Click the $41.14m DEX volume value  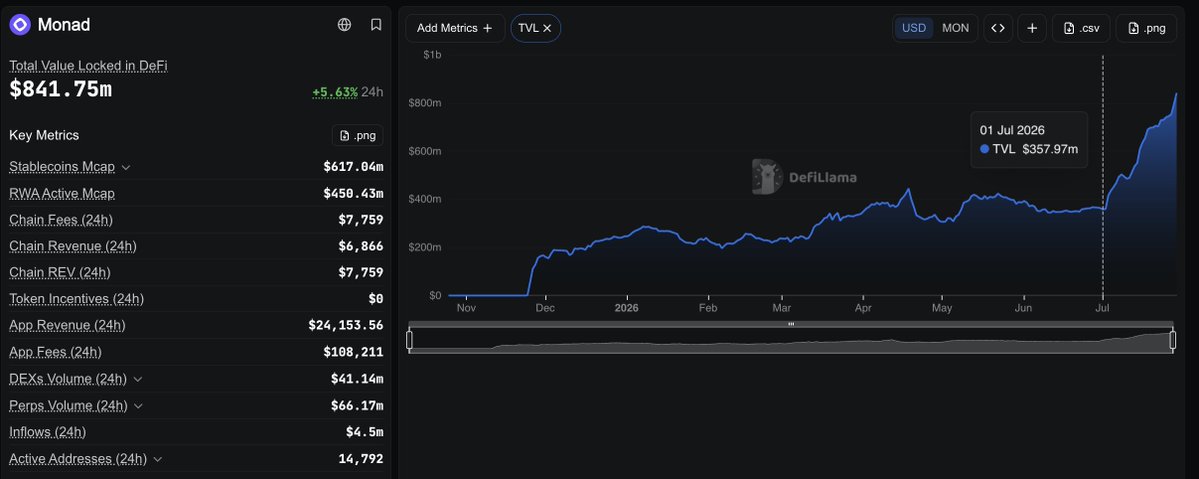(357, 379)
